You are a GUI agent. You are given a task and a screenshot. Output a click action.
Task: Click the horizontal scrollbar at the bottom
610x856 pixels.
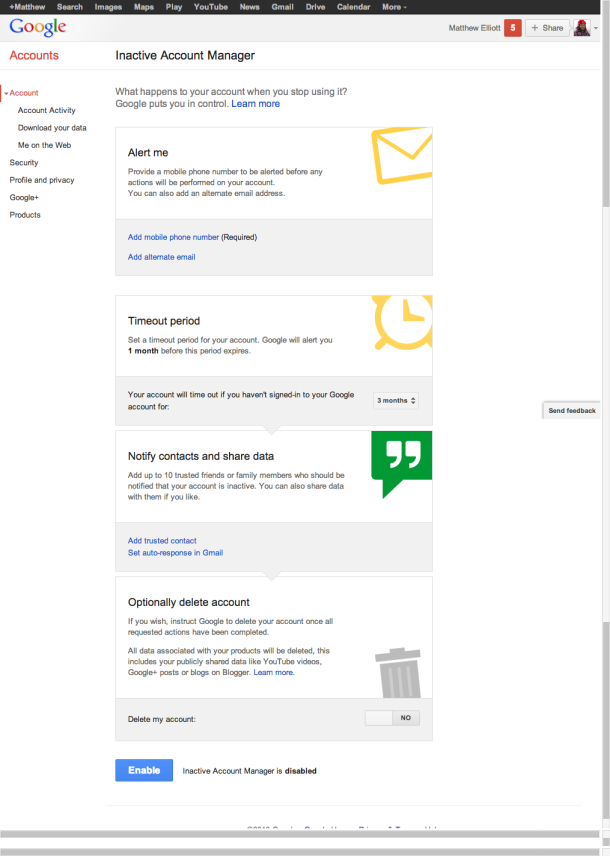(299, 834)
